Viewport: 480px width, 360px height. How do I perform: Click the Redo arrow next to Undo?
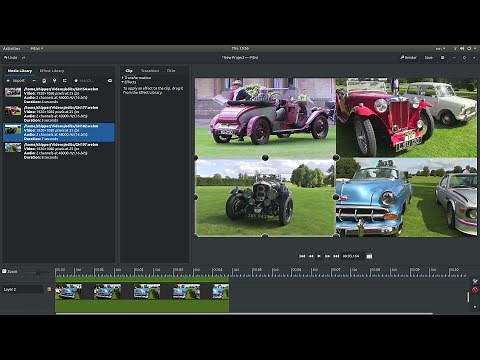[x=23, y=58]
